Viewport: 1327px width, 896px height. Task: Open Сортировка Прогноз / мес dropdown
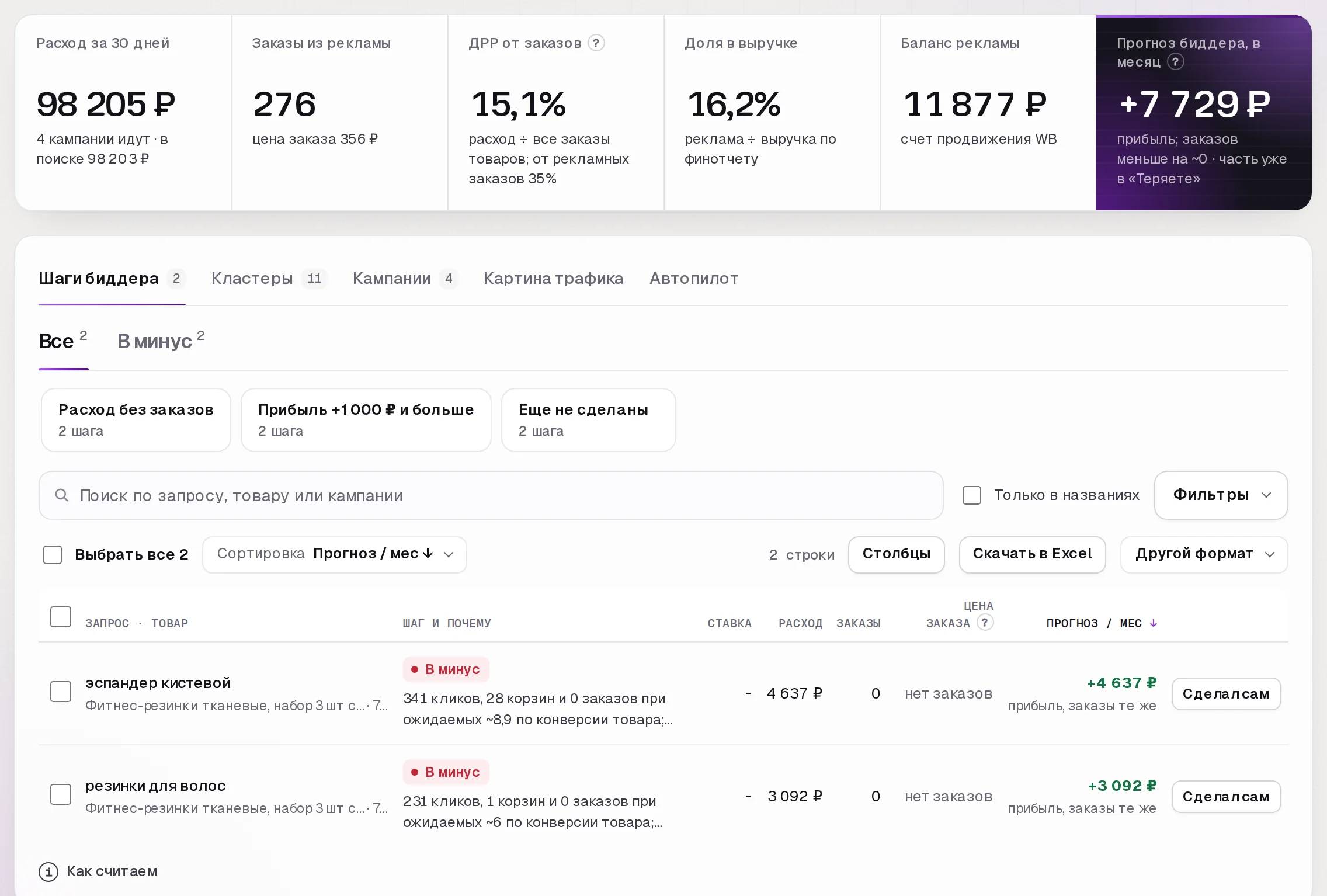click(335, 554)
